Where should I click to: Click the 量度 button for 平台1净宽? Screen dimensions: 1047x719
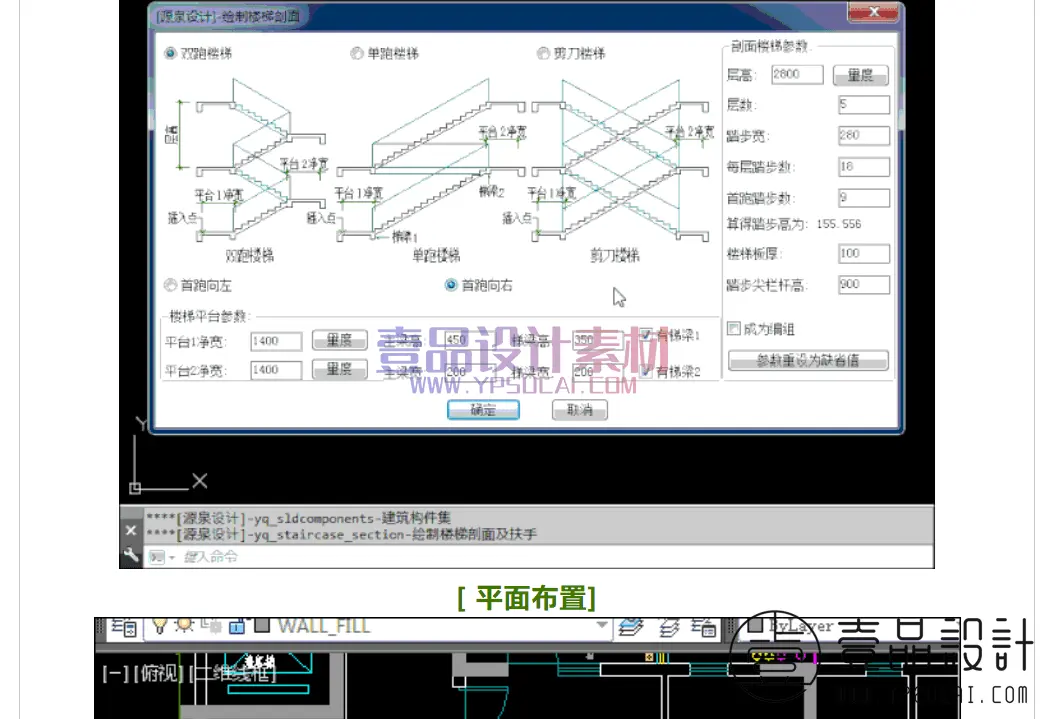(x=339, y=340)
